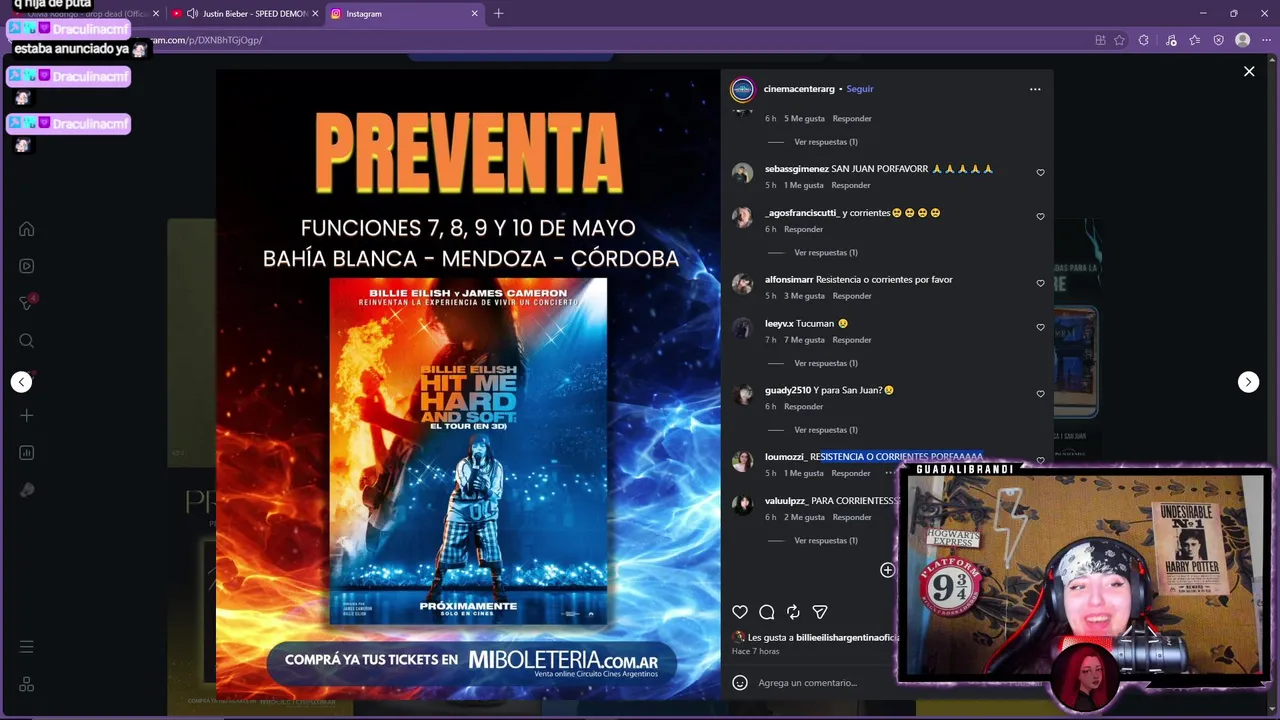Open the browser media control icon
Screen dimensions: 1280x720
click(1171, 40)
